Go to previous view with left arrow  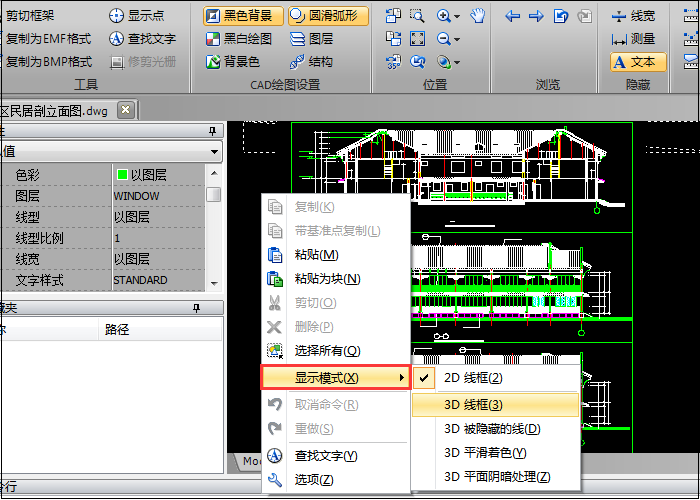click(513, 16)
